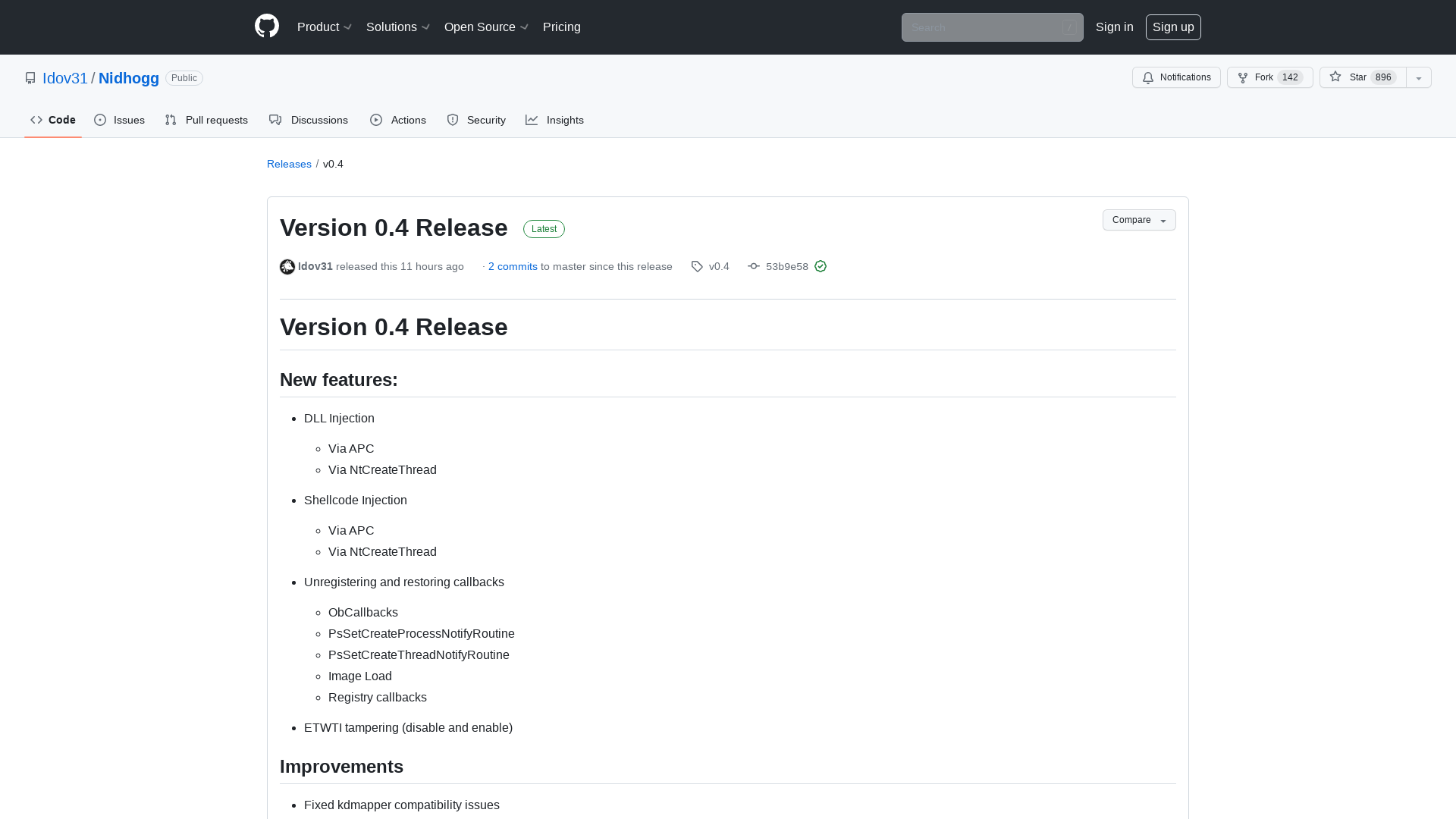The height and width of the screenshot is (819, 1456).
Task: Expand the Product menu
Action: (x=325, y=27)
